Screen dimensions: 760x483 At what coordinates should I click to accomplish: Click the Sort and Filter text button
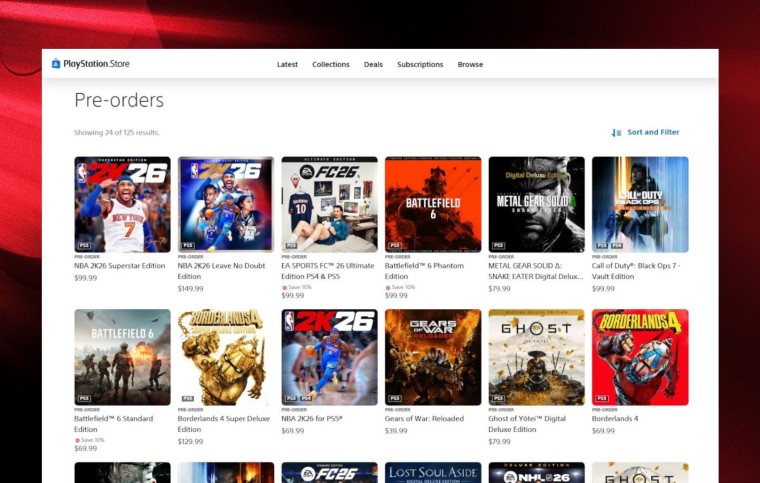click(653, 132)
